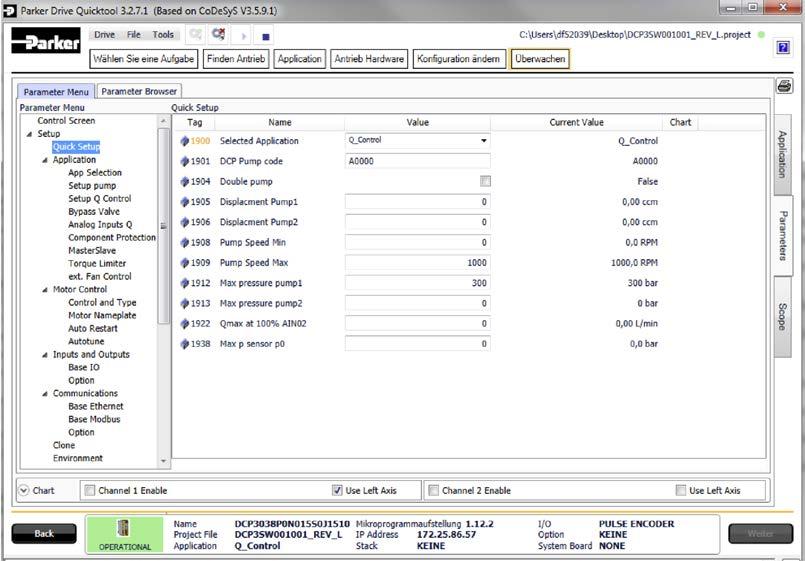This screenshot has width=805, height=561.
Task: Click parameter icon for tag 1908
Action: [184, 242]
